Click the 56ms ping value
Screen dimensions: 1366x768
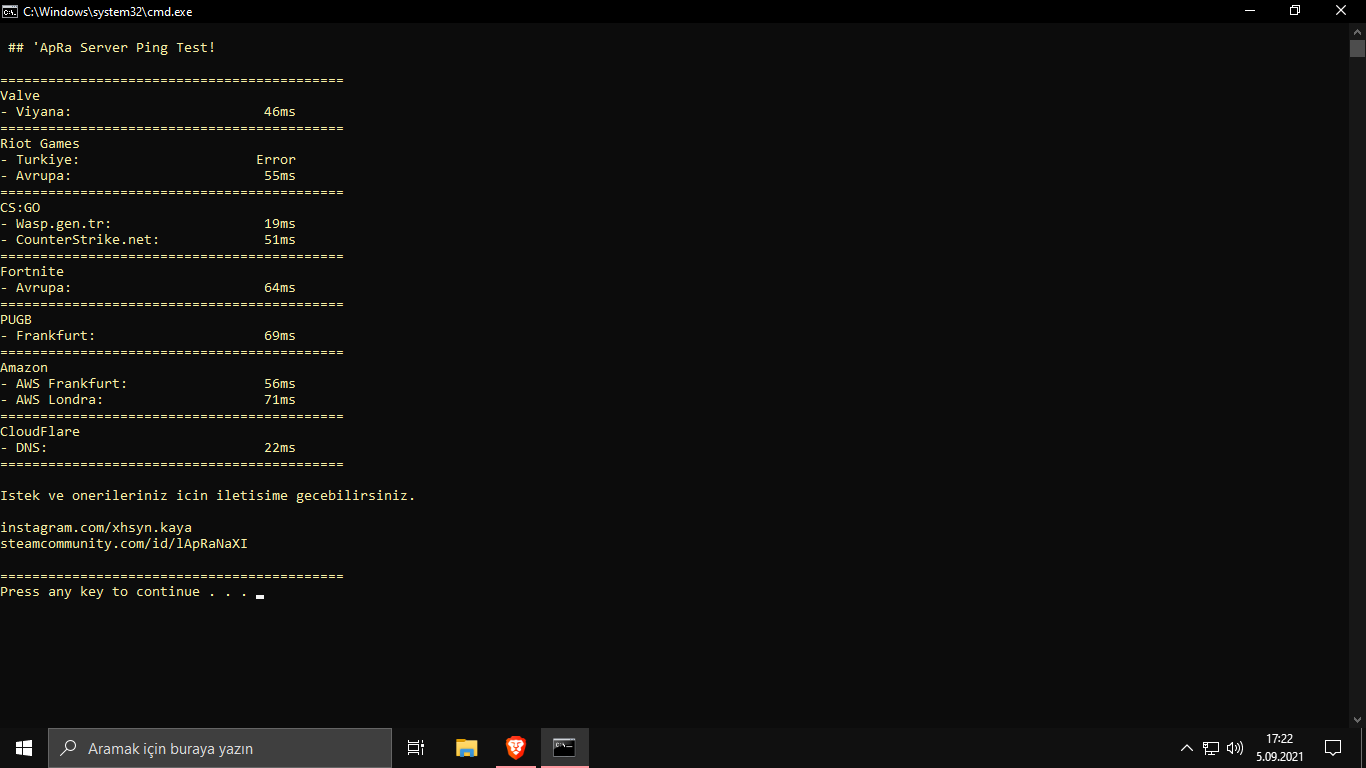(280, 384)
